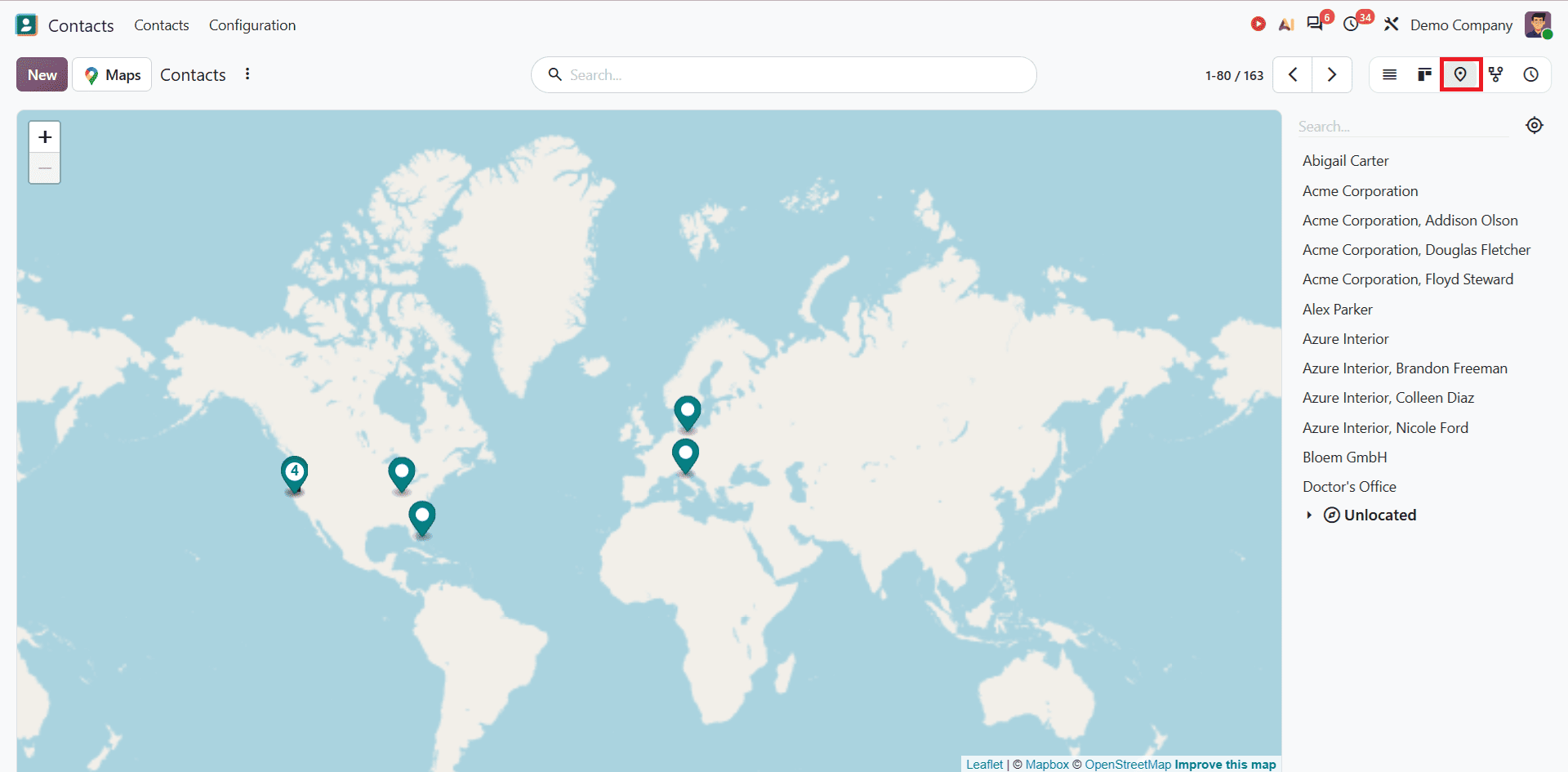Open the Contacts menu item

[x=162, y=25]
